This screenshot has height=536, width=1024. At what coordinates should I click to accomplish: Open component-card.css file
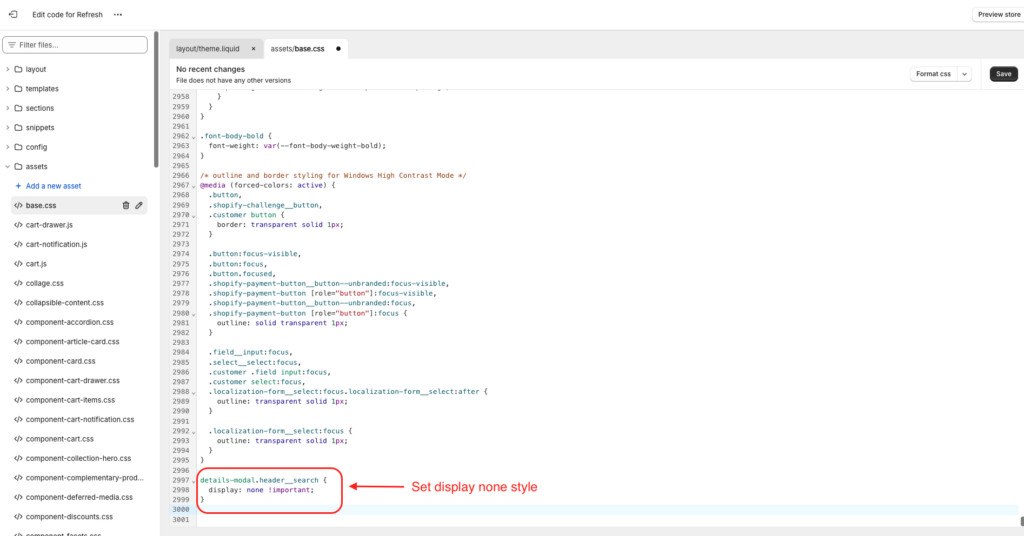(60, 361)
